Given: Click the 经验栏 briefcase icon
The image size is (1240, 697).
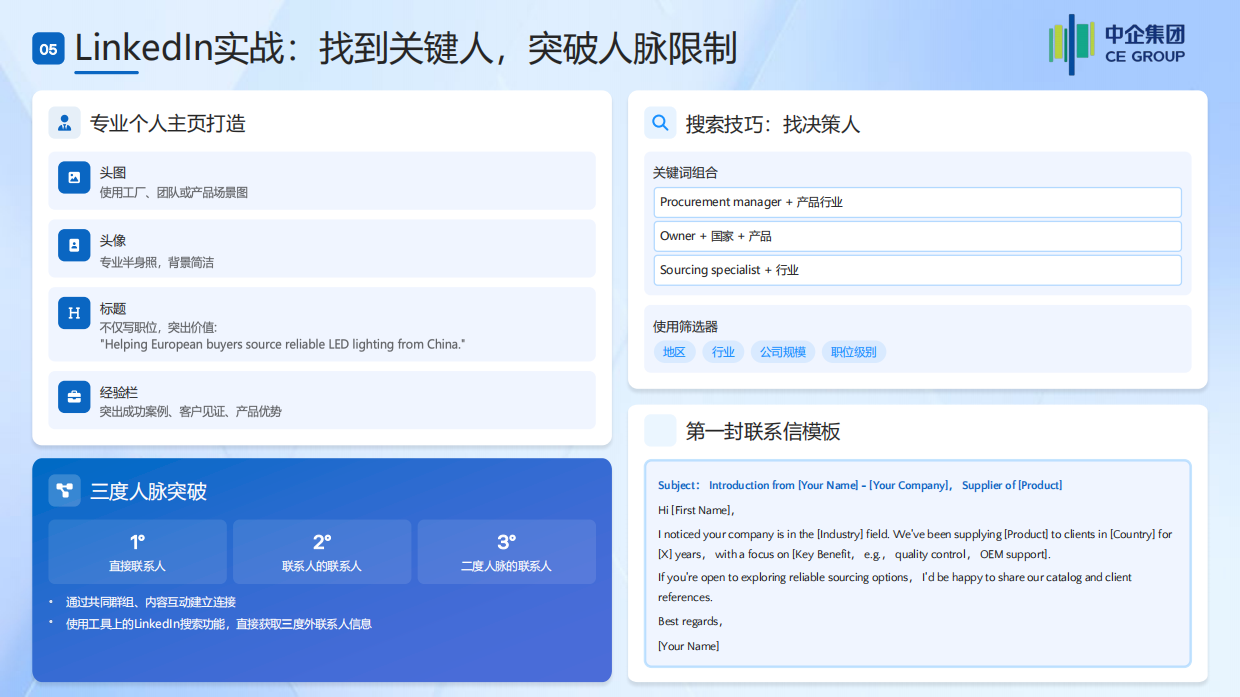Looking at the screenshot, I should [x=74, y=397].
